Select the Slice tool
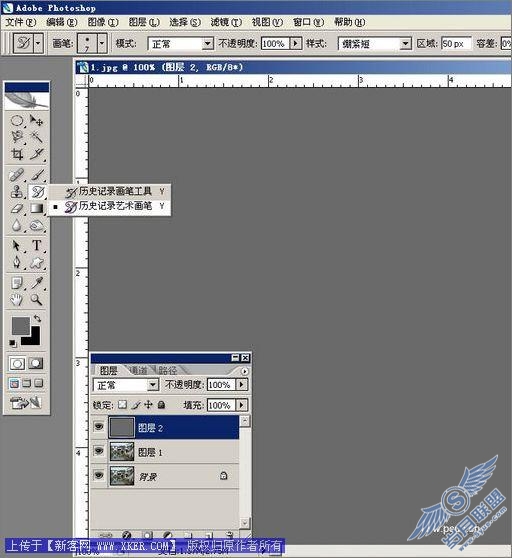 (36, 154)
